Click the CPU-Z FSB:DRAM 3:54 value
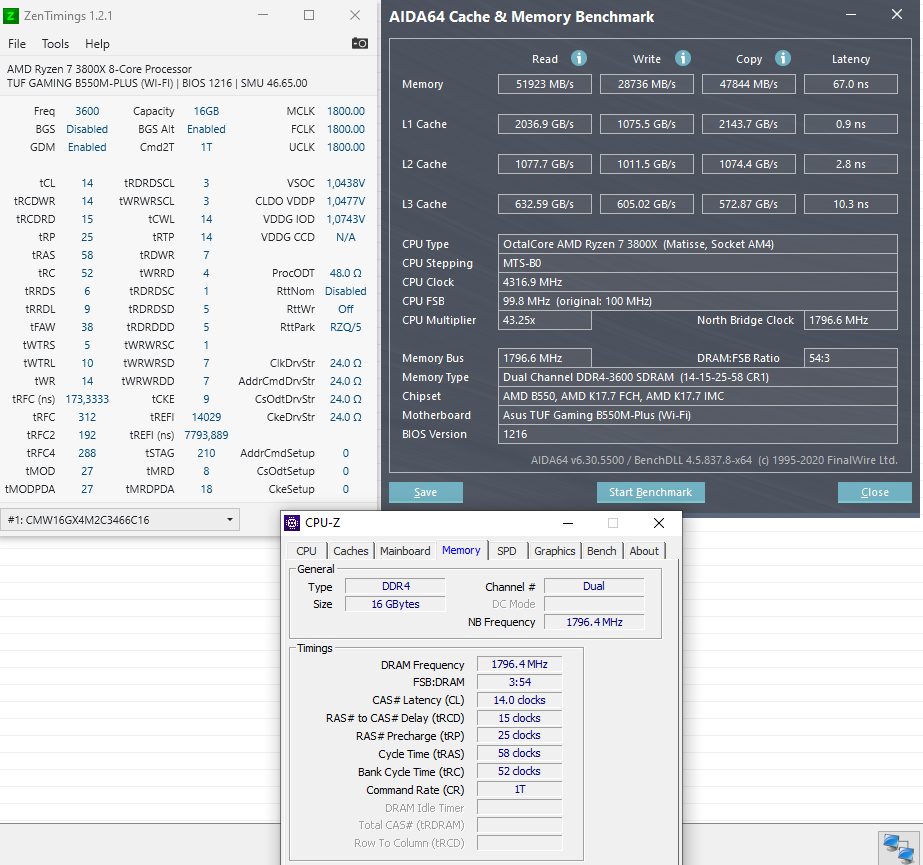Viewport: 923px width, 865px height. [x=519, y=682]
